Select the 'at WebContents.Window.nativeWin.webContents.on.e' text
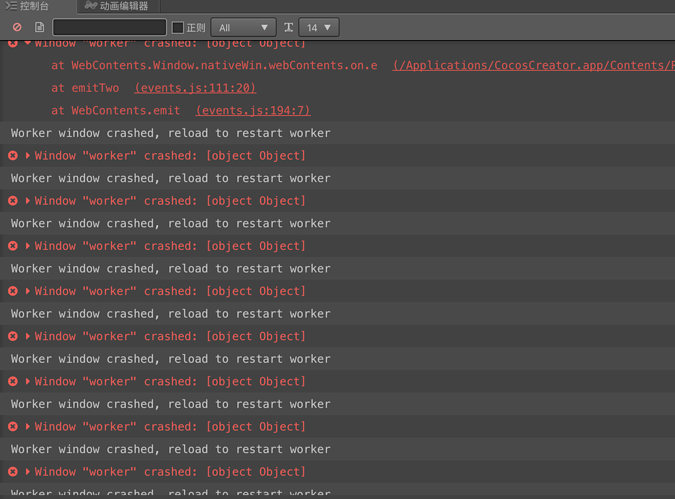Image resolution: width=675 pixels, height=499 pixels. 214,65
